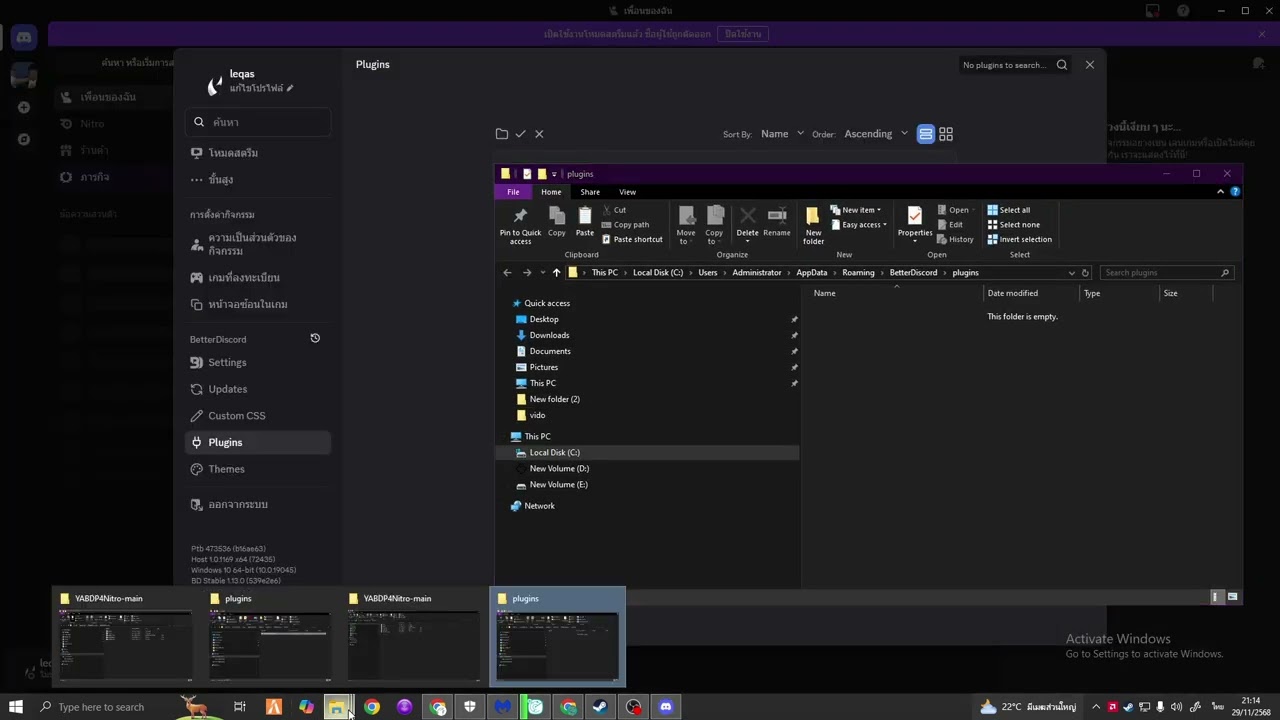Open the Easy access dropdown
This screenshot has height=720, width=1280.
coord(859,225)
